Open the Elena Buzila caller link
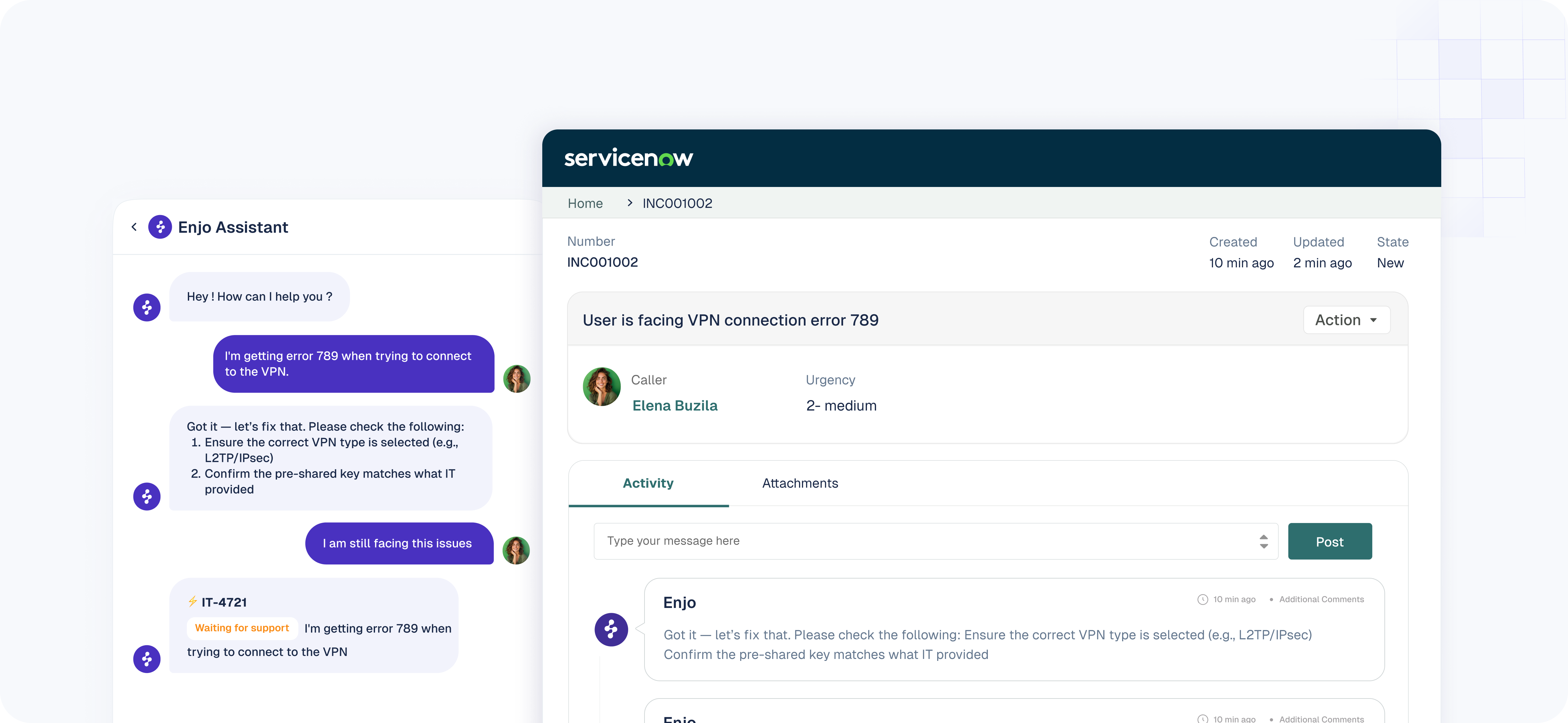 tap(675, 406)
